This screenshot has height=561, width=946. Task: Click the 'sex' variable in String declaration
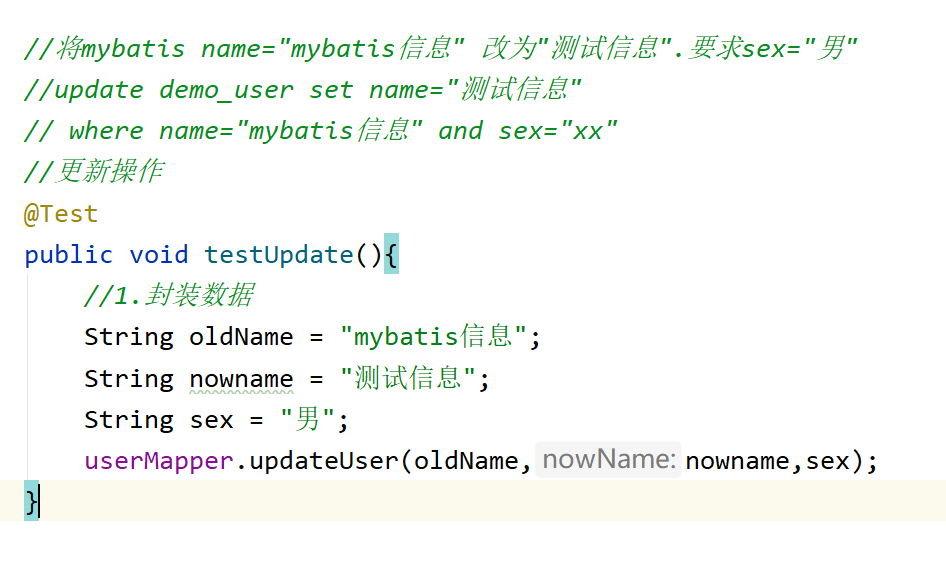[x=211, y=420]
